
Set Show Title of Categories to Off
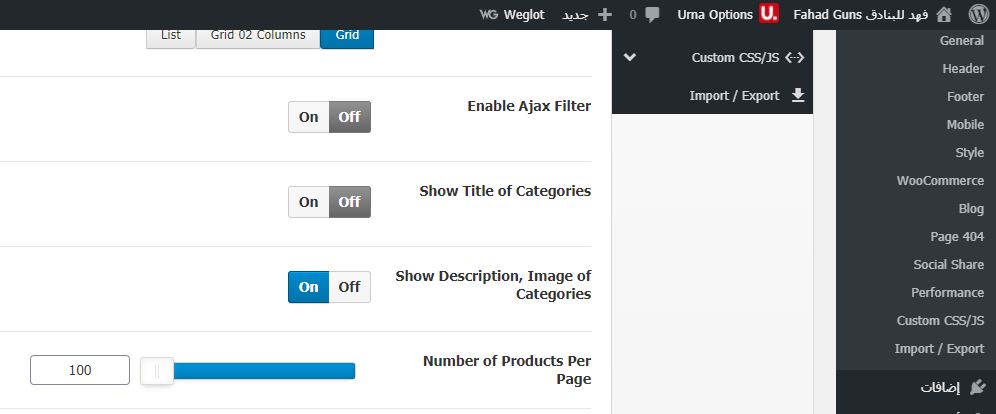click(349, 202)
